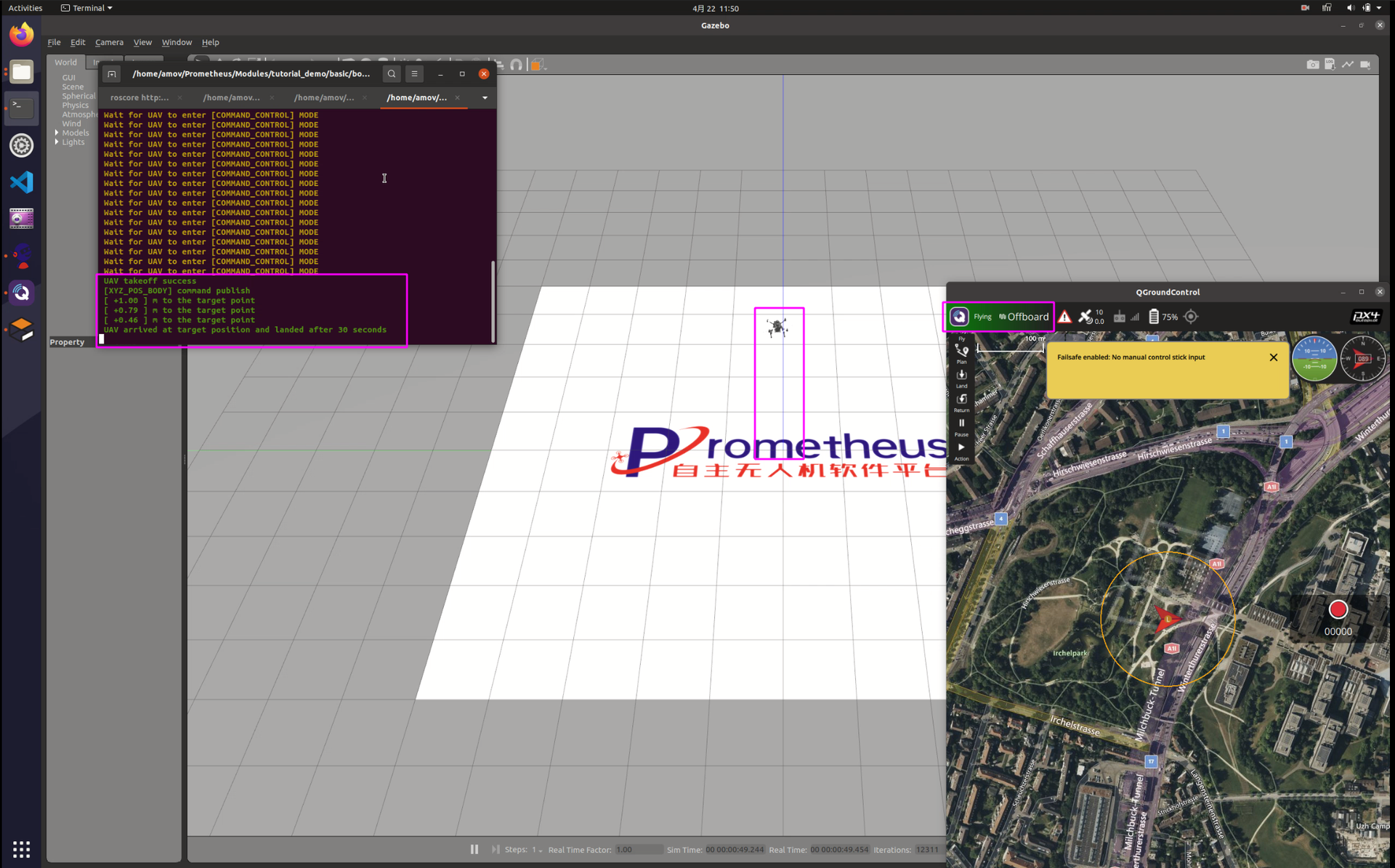The width and height of the screenshot is (1395, 868).
Task: Open the Steps count dropdown
Action: point(538,850)
